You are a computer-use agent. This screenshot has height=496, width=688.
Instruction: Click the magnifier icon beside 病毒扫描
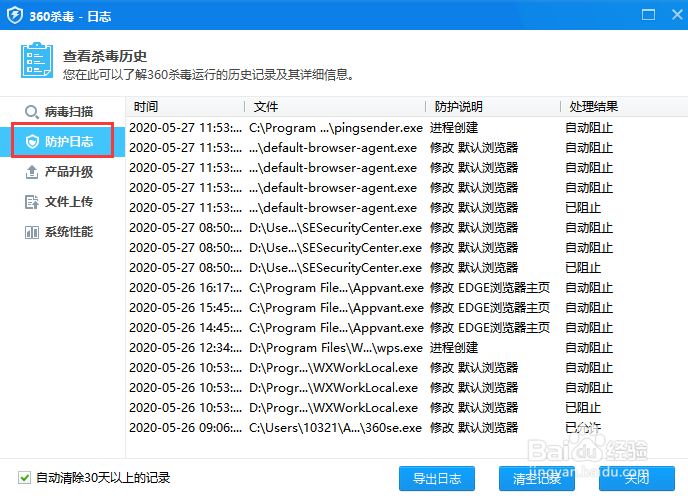[x=32, y=112]
